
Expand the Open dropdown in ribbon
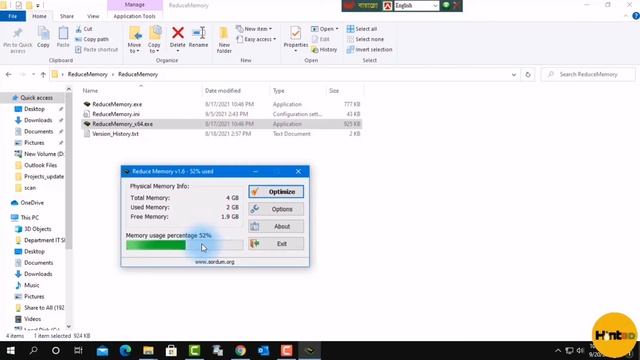(x=325, y=29)
